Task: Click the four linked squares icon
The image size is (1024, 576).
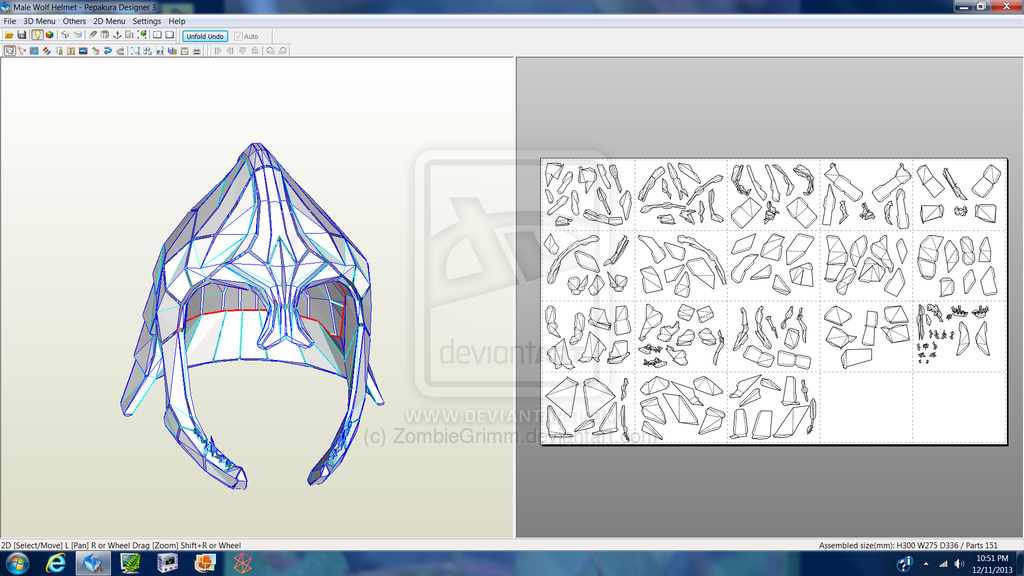Action: 148,50
